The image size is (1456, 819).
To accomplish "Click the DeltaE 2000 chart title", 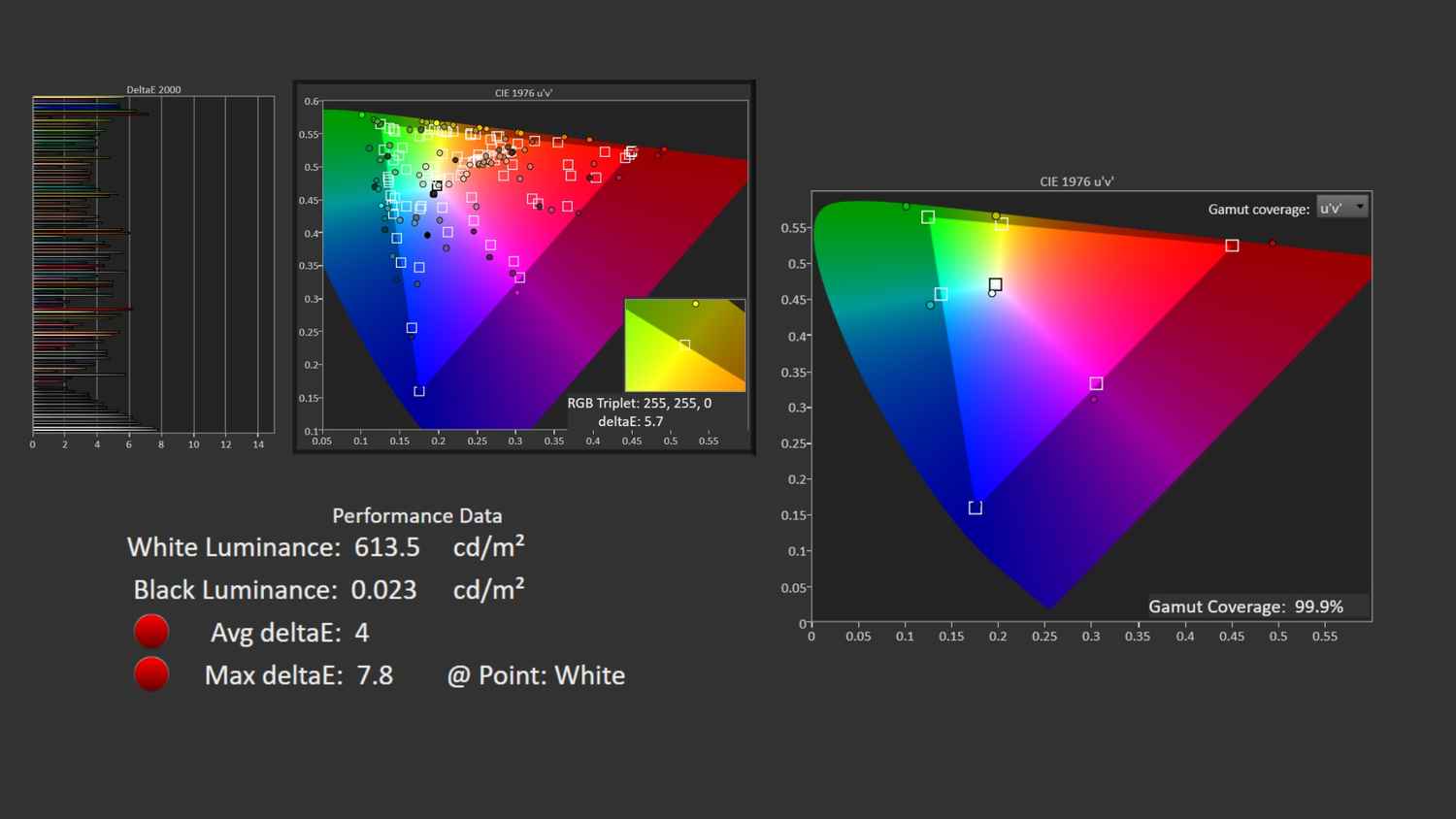I will (153, 89).
